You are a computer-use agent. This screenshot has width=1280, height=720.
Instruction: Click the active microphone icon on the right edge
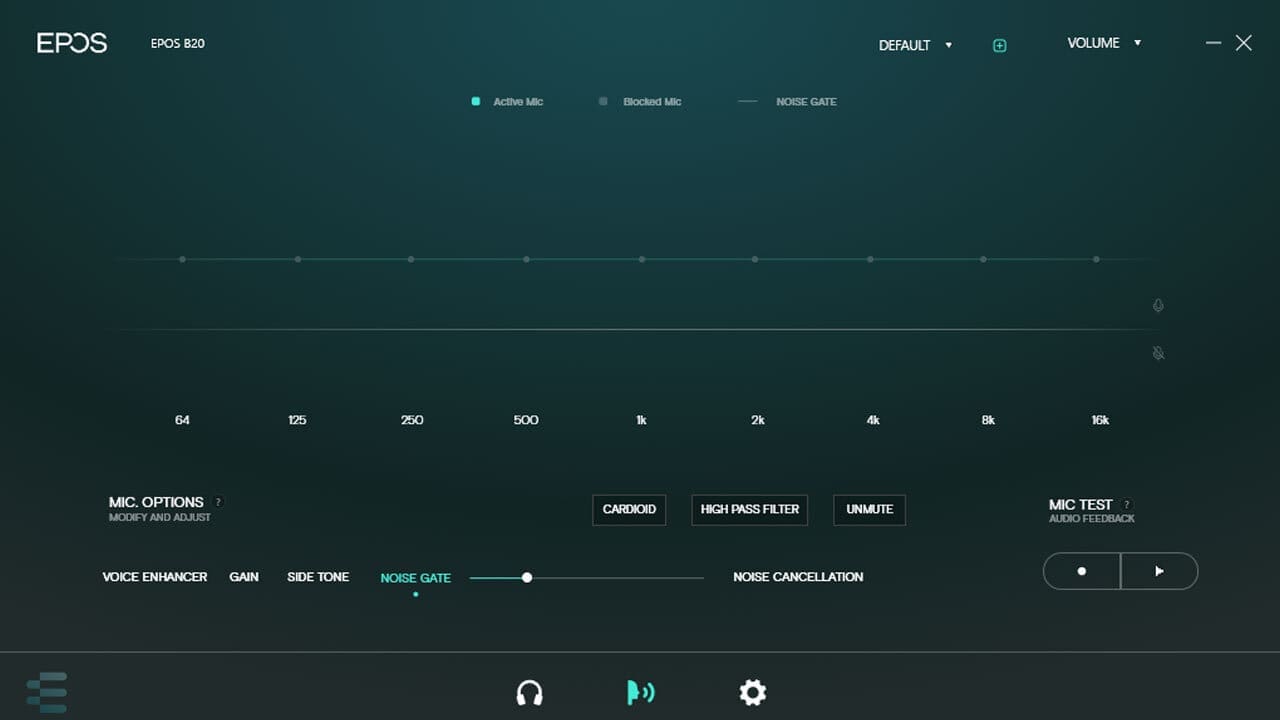[x=1157, y=306]
